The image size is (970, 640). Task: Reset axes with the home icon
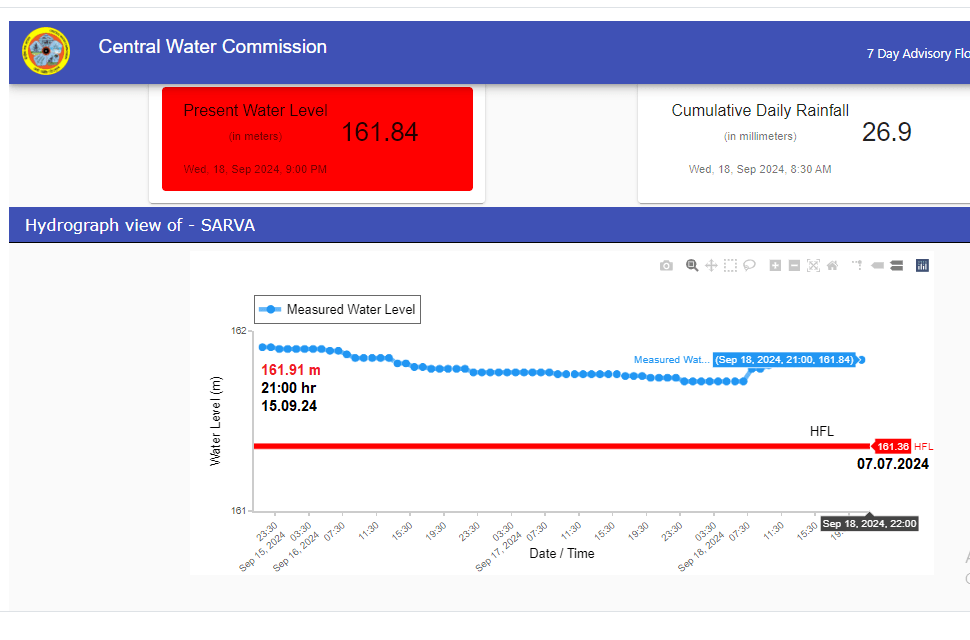click(832, 266)
